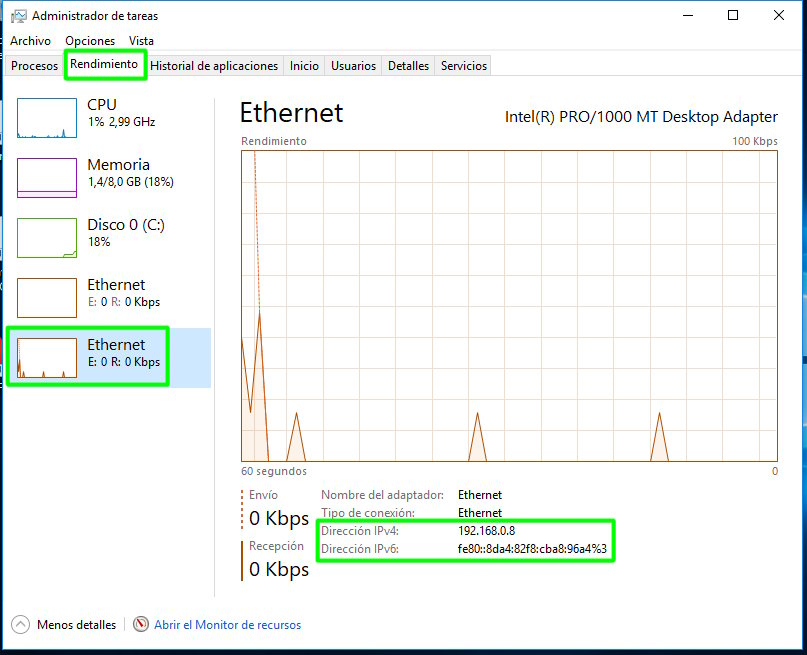Viewport: 807px width, 655px height.
Task: Go to the Inicio tab
Action: pyautogui.click(x=304, y=66)
